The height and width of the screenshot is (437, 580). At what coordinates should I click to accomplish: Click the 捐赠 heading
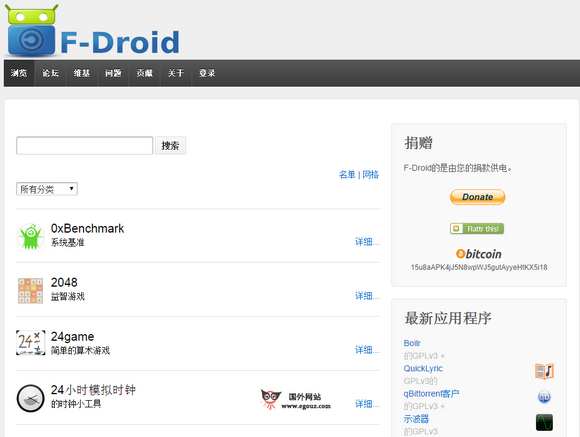(418, 143)
